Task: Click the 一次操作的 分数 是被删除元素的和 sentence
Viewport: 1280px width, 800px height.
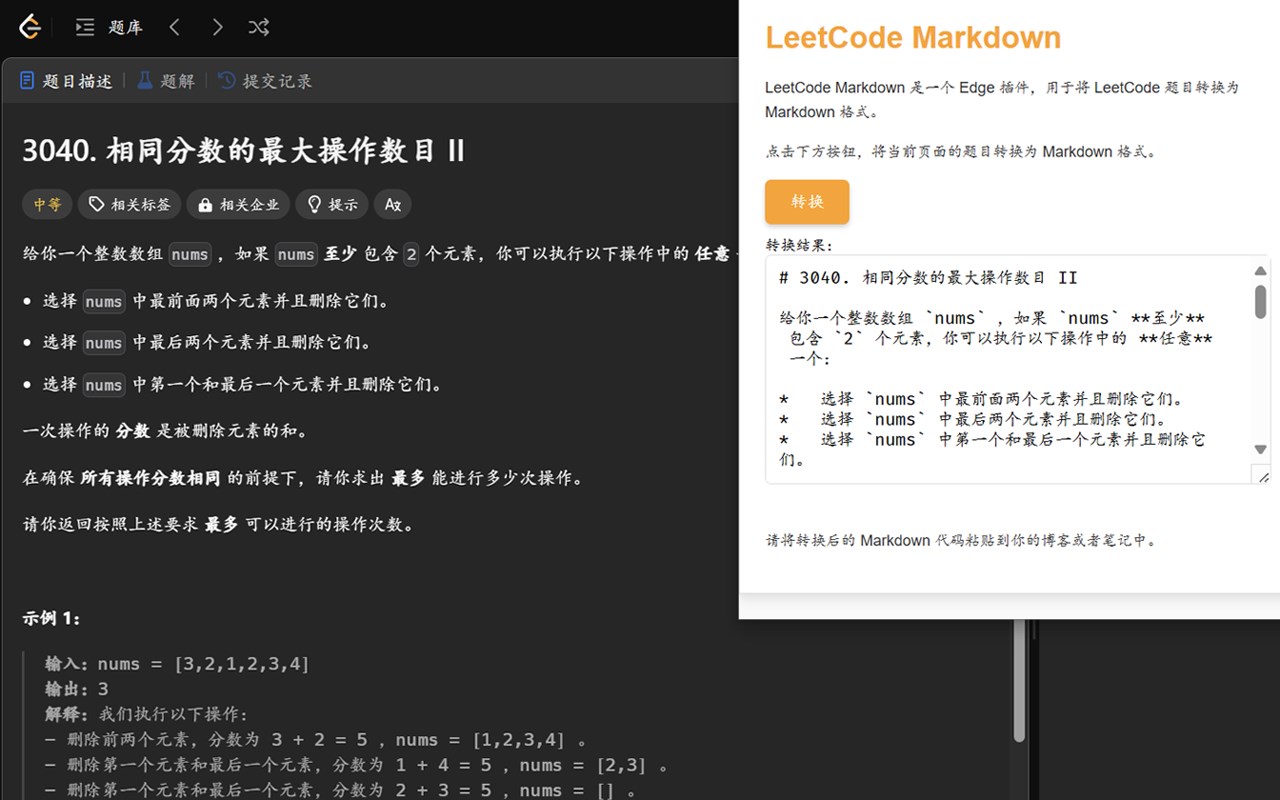Action: 166,431
